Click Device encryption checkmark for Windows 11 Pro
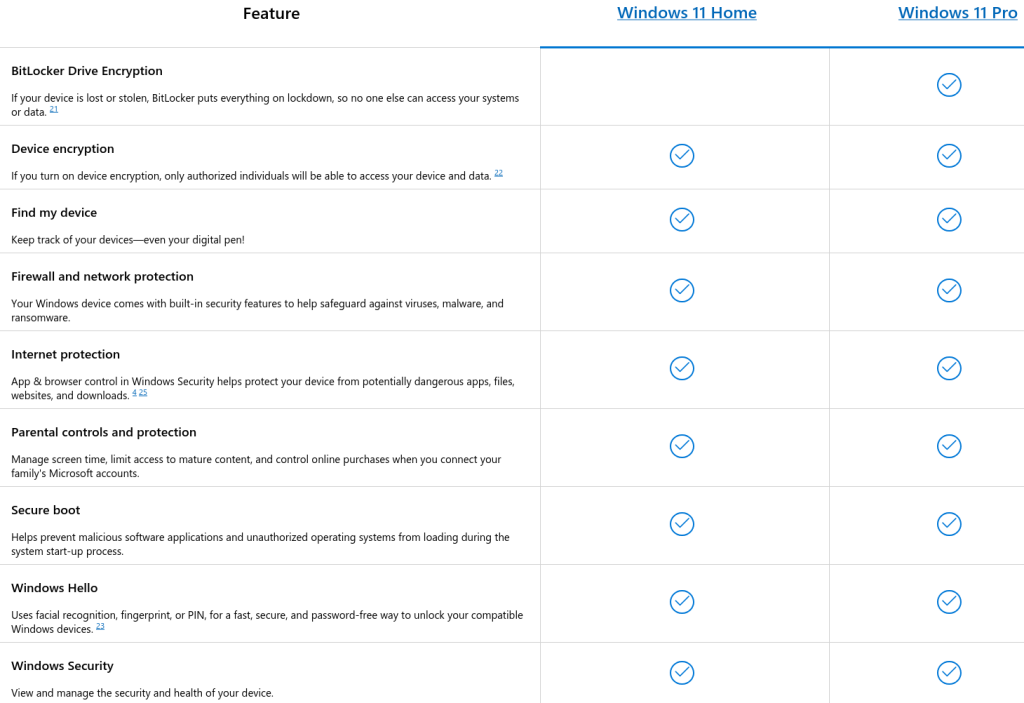This screenshot has width=1024, height=703. 949,155
